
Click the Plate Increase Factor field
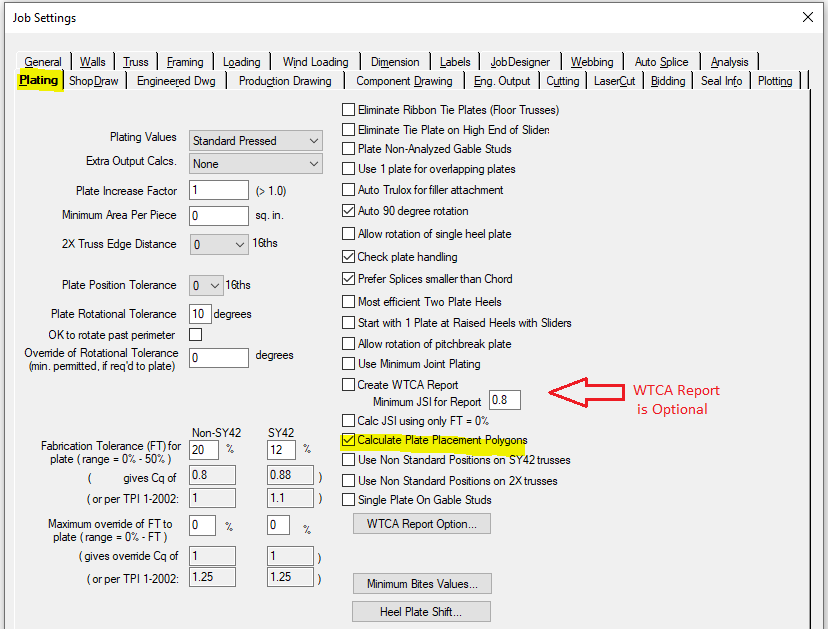[218, 190]
